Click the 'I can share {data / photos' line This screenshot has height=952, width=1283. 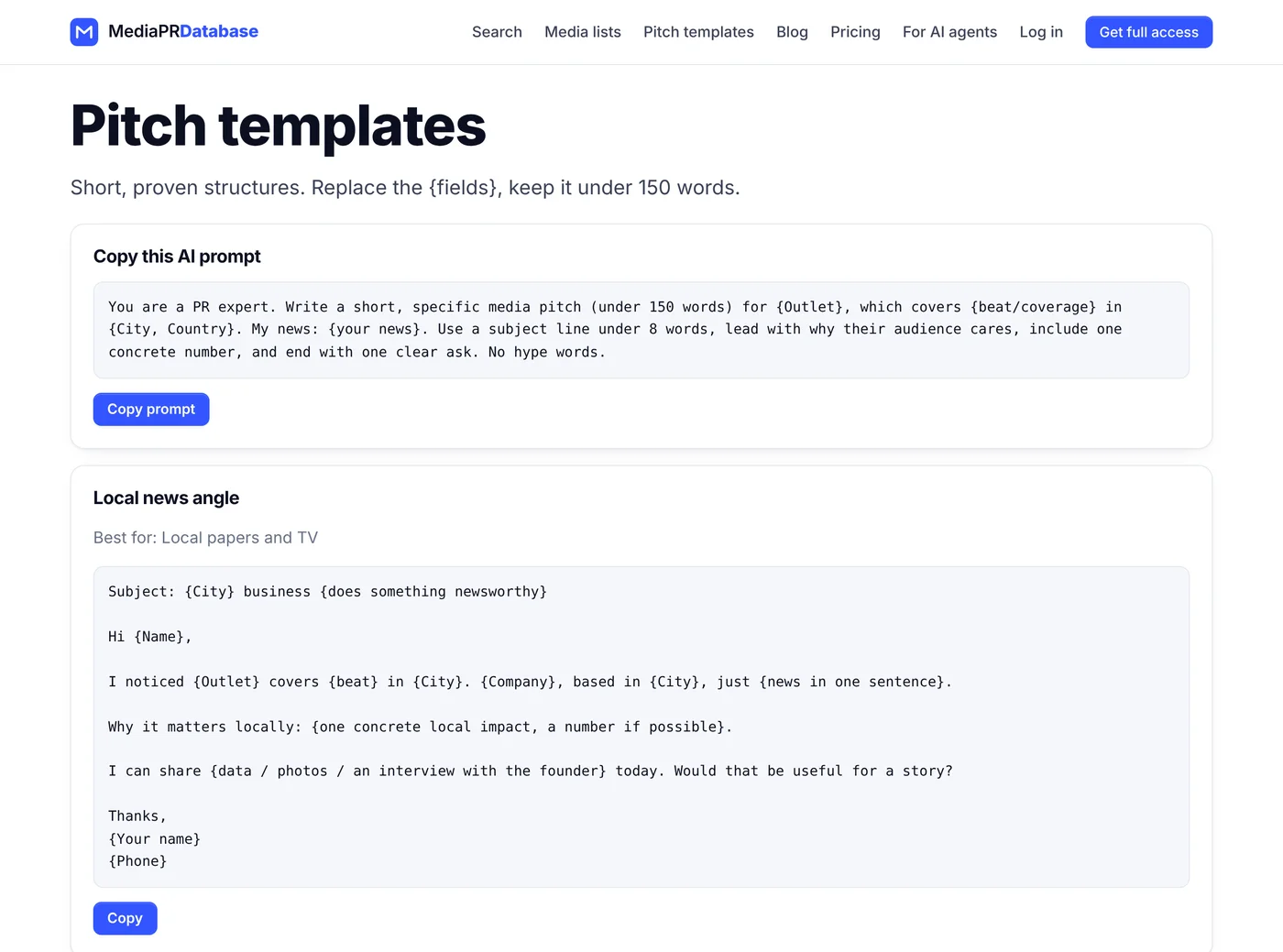pos(530,771)
